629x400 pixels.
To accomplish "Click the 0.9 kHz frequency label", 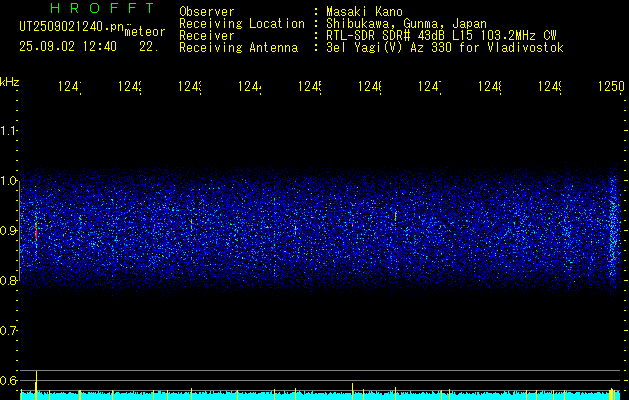I will [x=8, y=231].
